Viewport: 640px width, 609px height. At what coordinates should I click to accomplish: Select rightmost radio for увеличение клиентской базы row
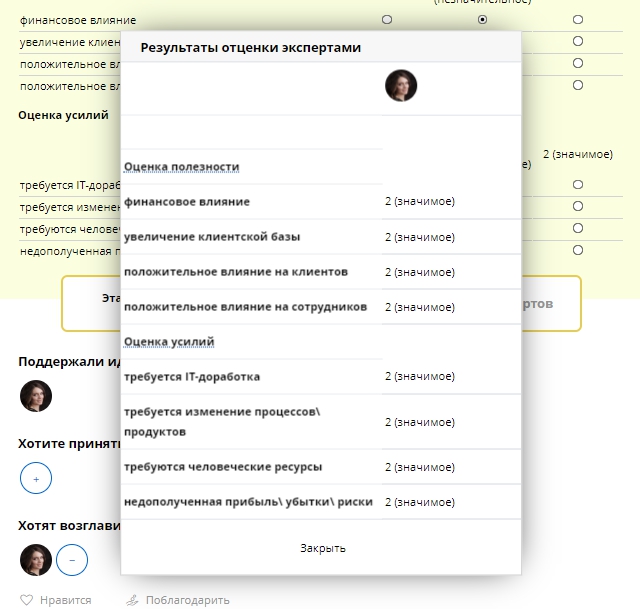(x=578, y=41)
